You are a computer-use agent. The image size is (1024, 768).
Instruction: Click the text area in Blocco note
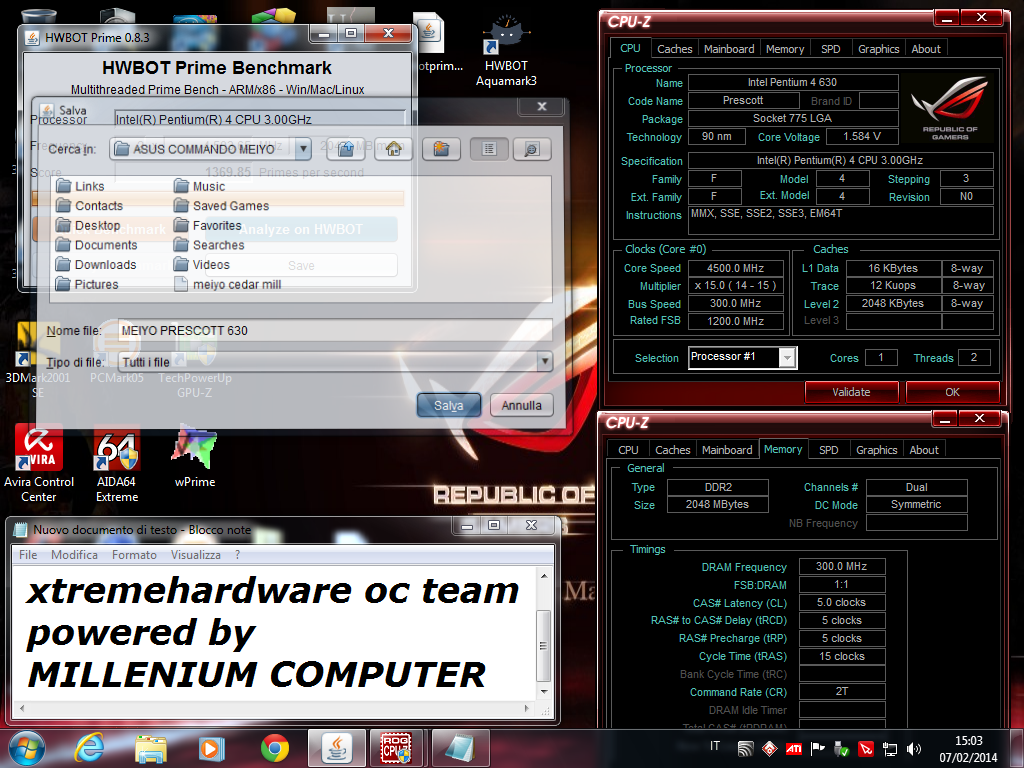(274, 632)
